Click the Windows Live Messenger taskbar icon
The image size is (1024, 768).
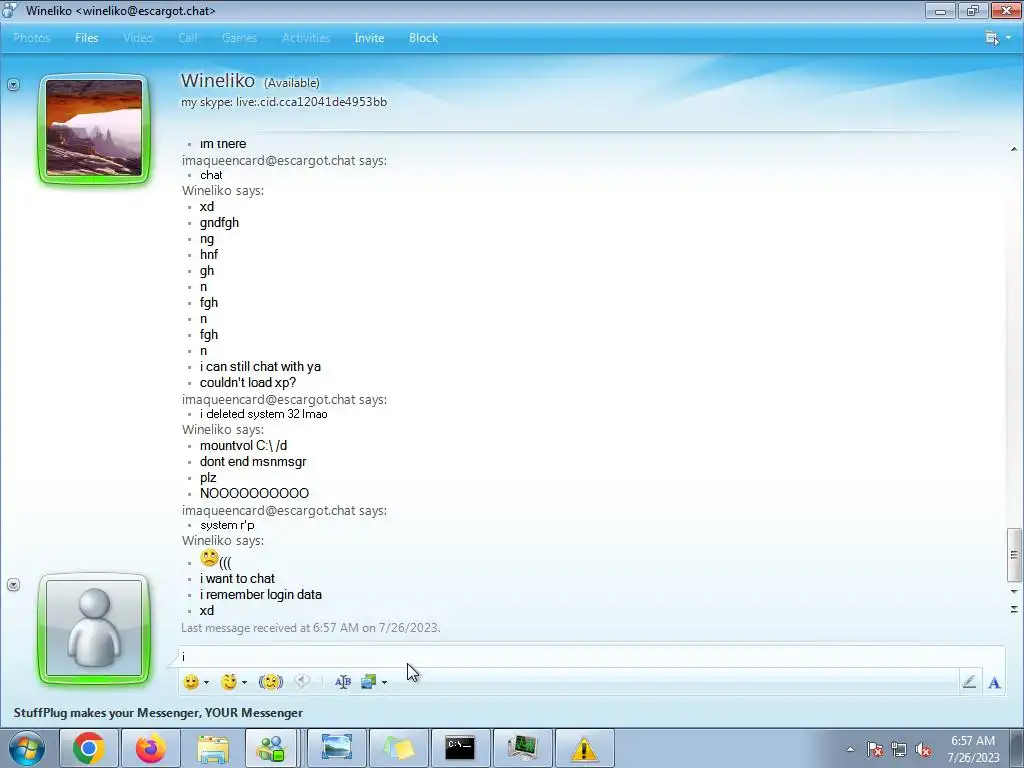(x=271, y=748)
